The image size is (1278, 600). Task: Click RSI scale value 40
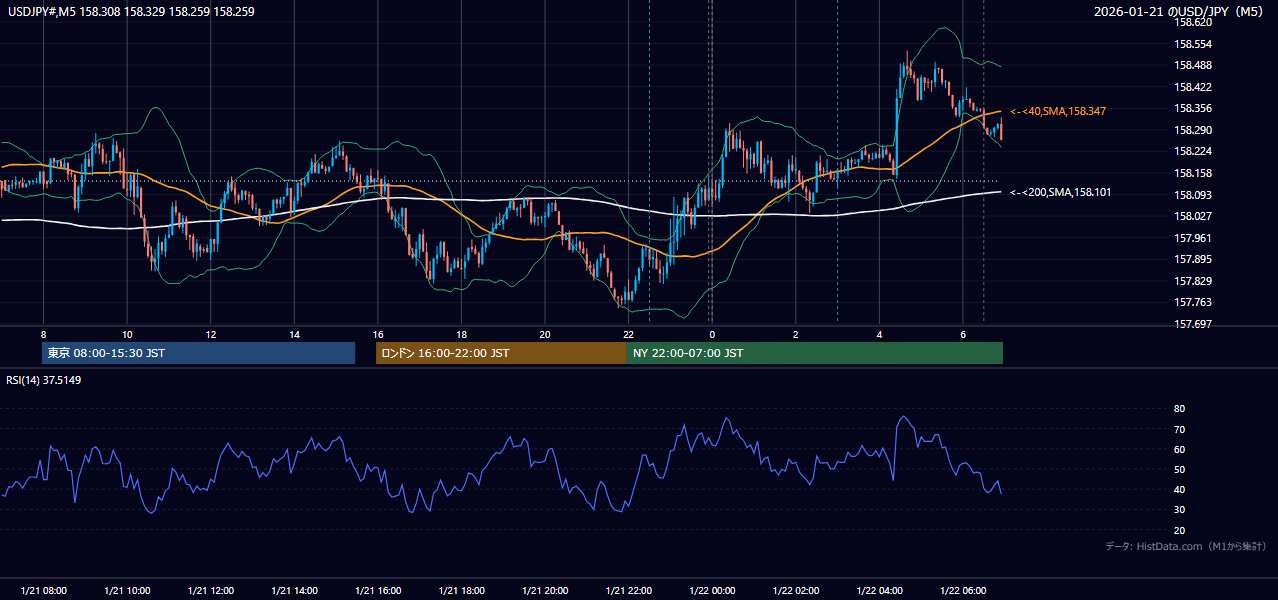[1179, 489]
